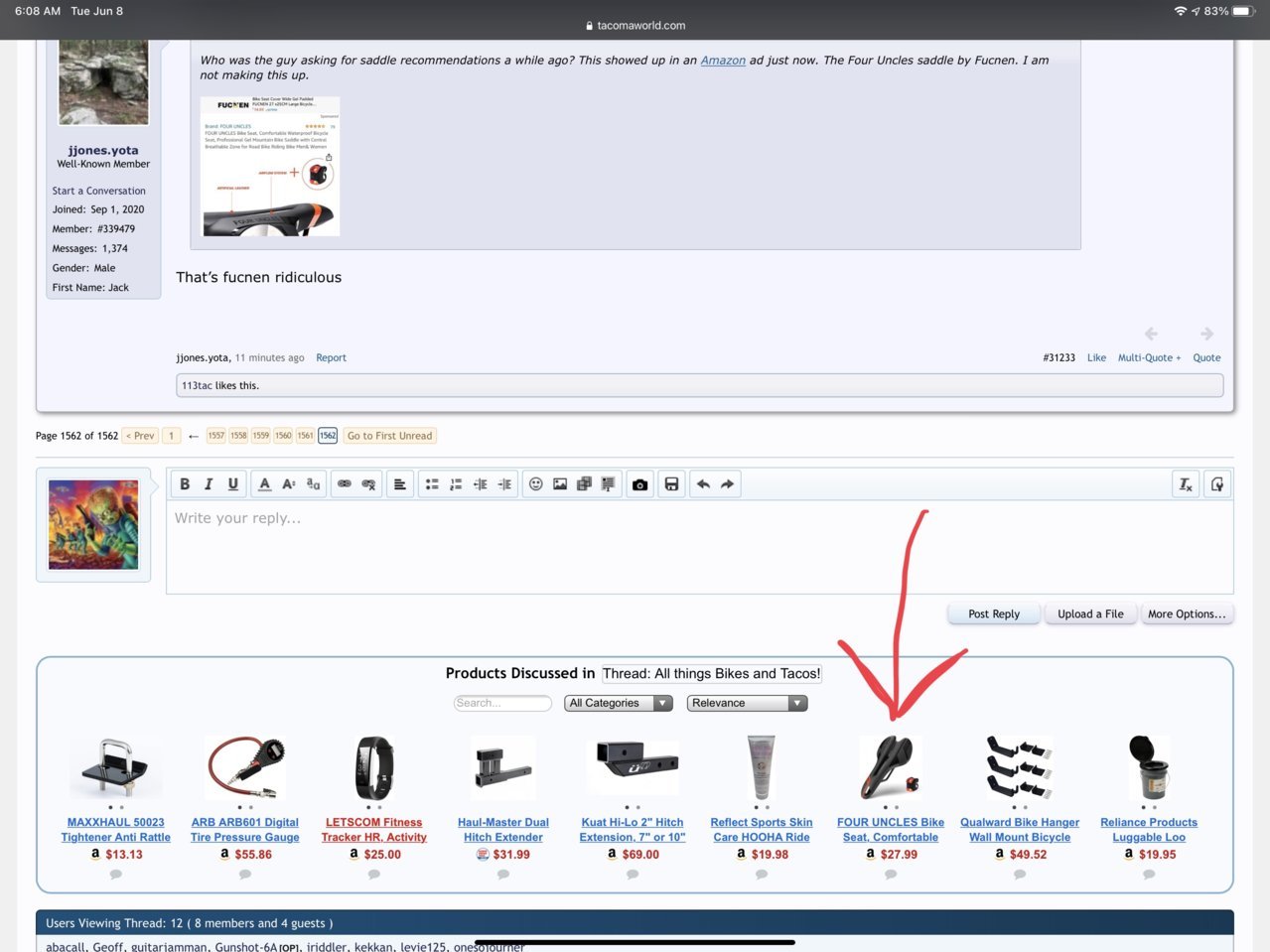Insert an ordered numbered list
The image size is (1270, 952).
pos(456,484)
